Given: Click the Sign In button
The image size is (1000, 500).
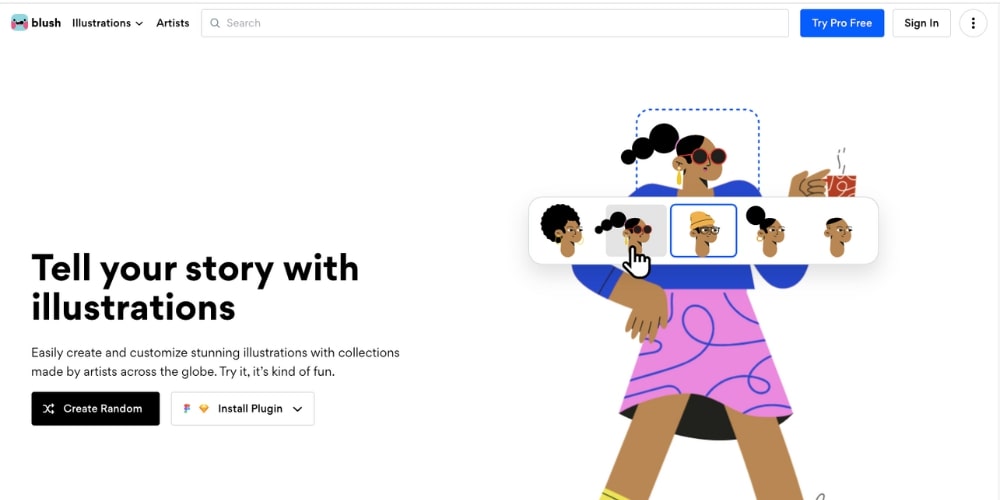Looking at the screenshot, I should click(922, 23).
